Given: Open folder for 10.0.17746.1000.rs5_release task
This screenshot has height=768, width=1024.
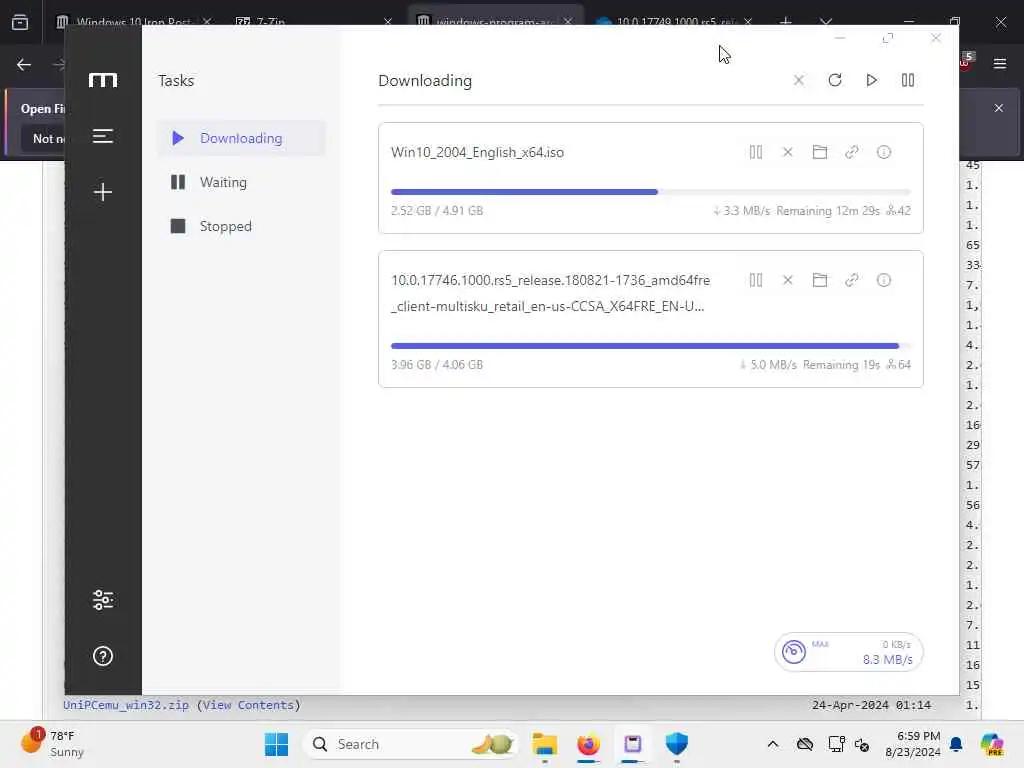Looking at the screenshot, I should pyautogui.click(x=820, y=280).
